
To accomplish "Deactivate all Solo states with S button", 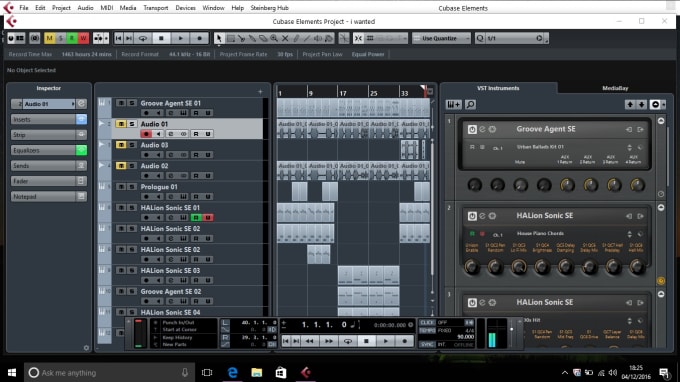I will click(61, 38).
